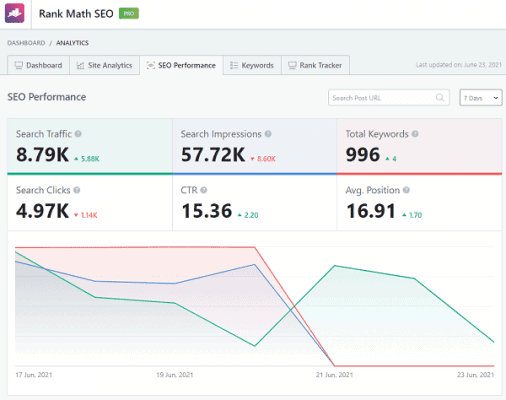Click the 8.79K traffic value

pos(42,155)
